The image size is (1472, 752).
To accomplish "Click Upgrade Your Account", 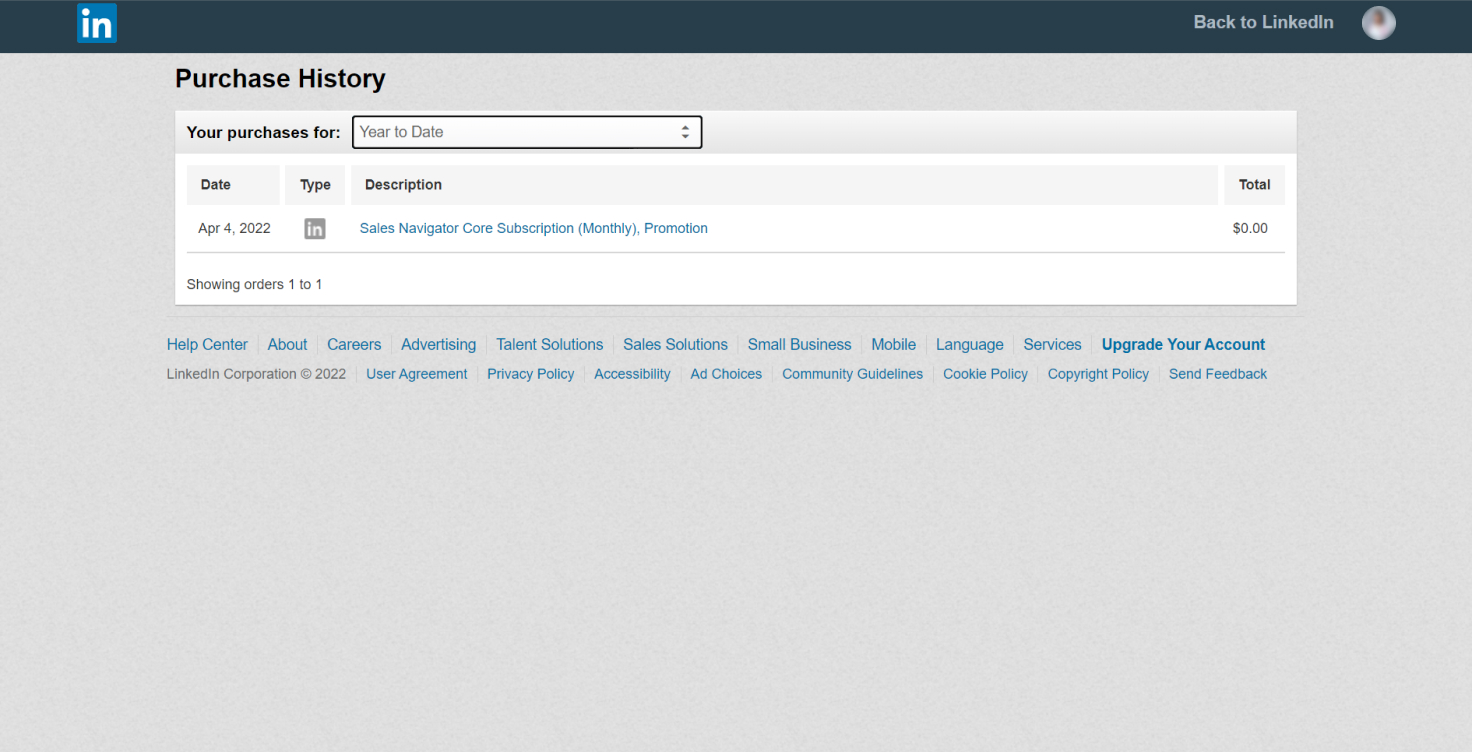I will 1183,345.
